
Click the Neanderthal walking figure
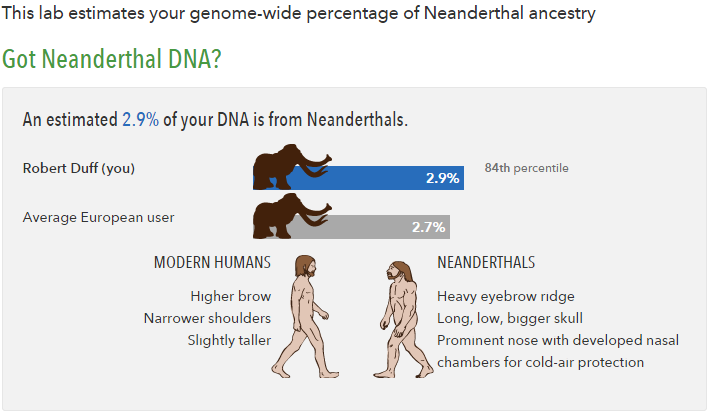point(402,314)
